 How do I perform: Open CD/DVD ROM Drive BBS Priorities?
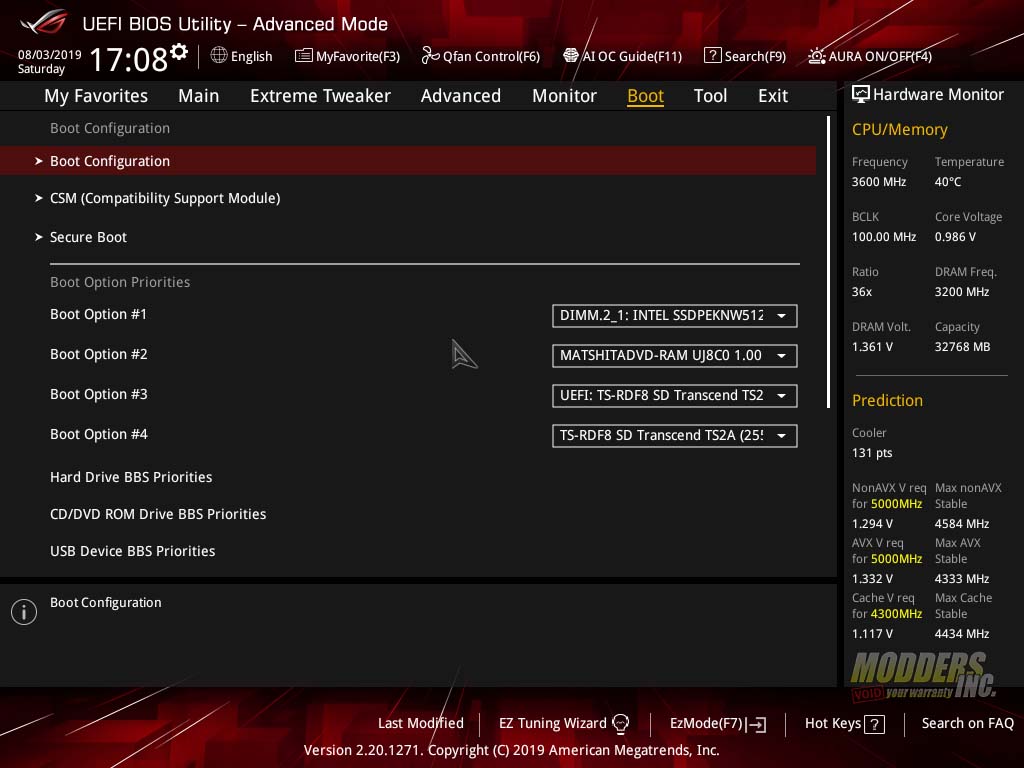[x=158, y=515]
